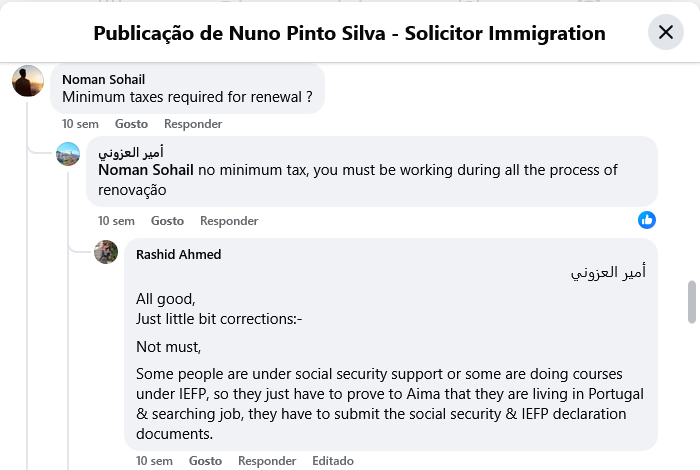Open Noman Sohail's profile picture
The width and height of the screenshot is (700, 470).
pyautogui.click(x=28, y=81)
